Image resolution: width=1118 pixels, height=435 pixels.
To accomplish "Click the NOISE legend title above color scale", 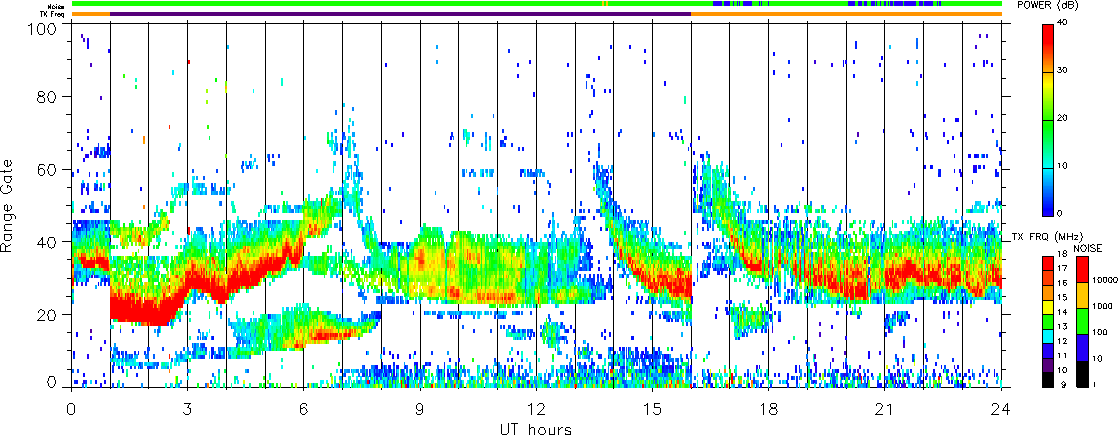I will (x=1088, y=246).
